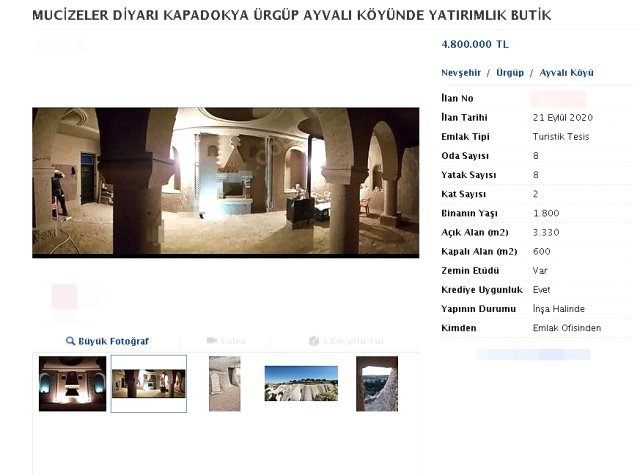Click the blurred İlan No value

[558, 98]
